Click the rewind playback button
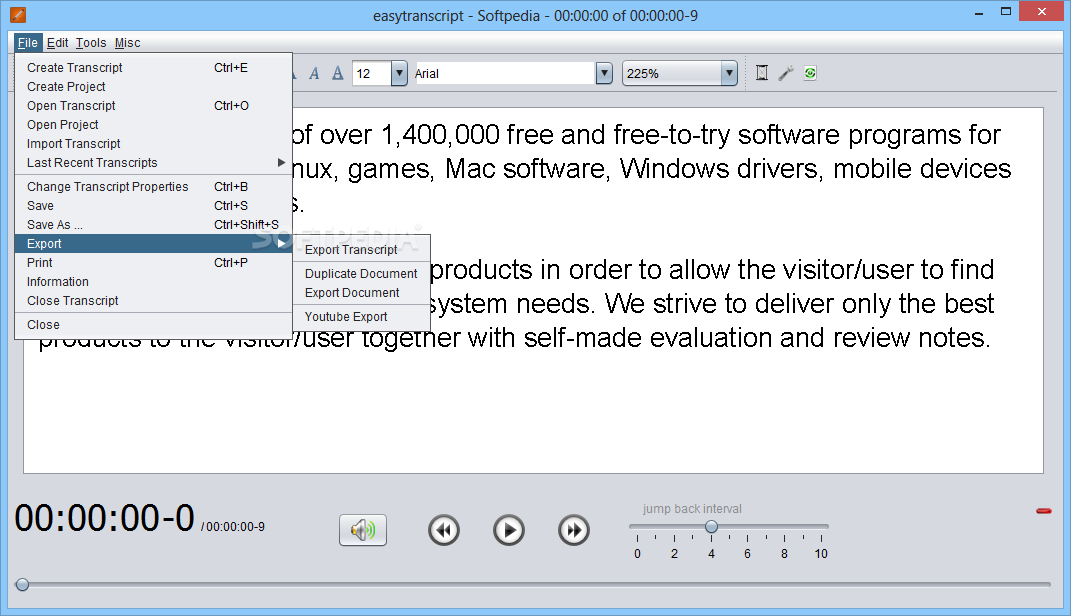The image size is (1071, 616). point(444,530)
